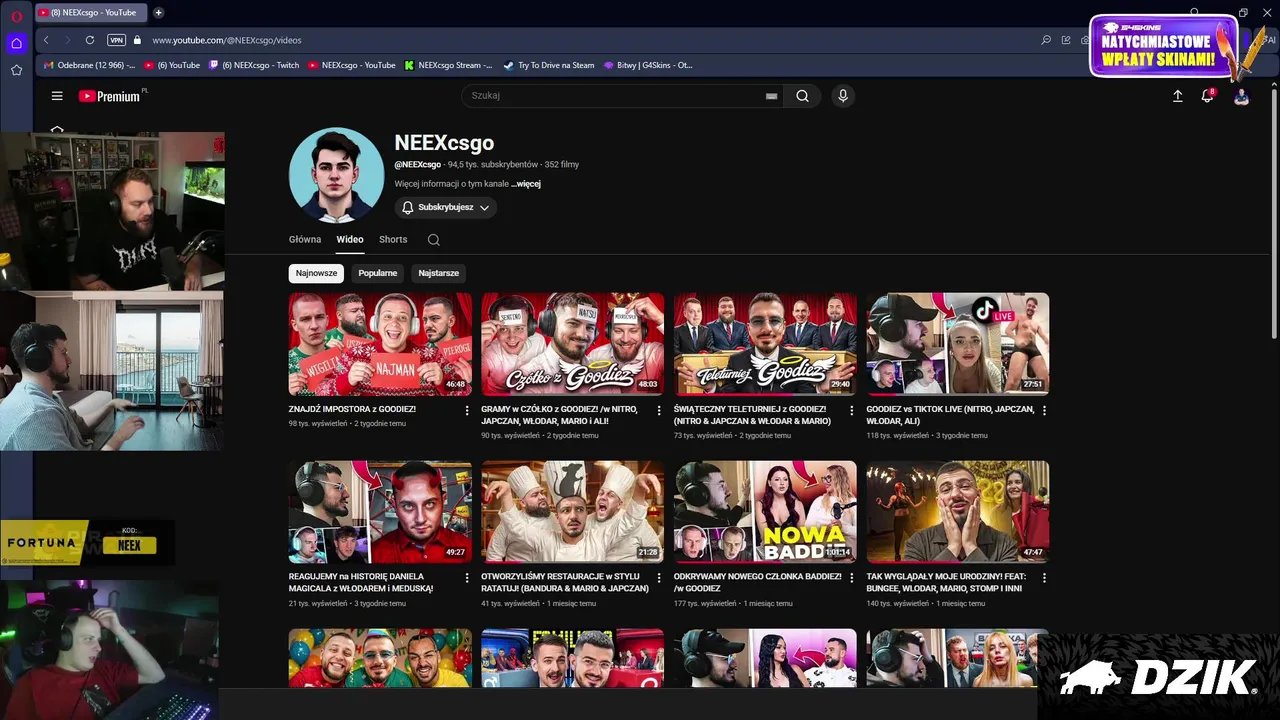Open the upload/create video icon
The image size is (1280, 720).
coord(1177,96)
